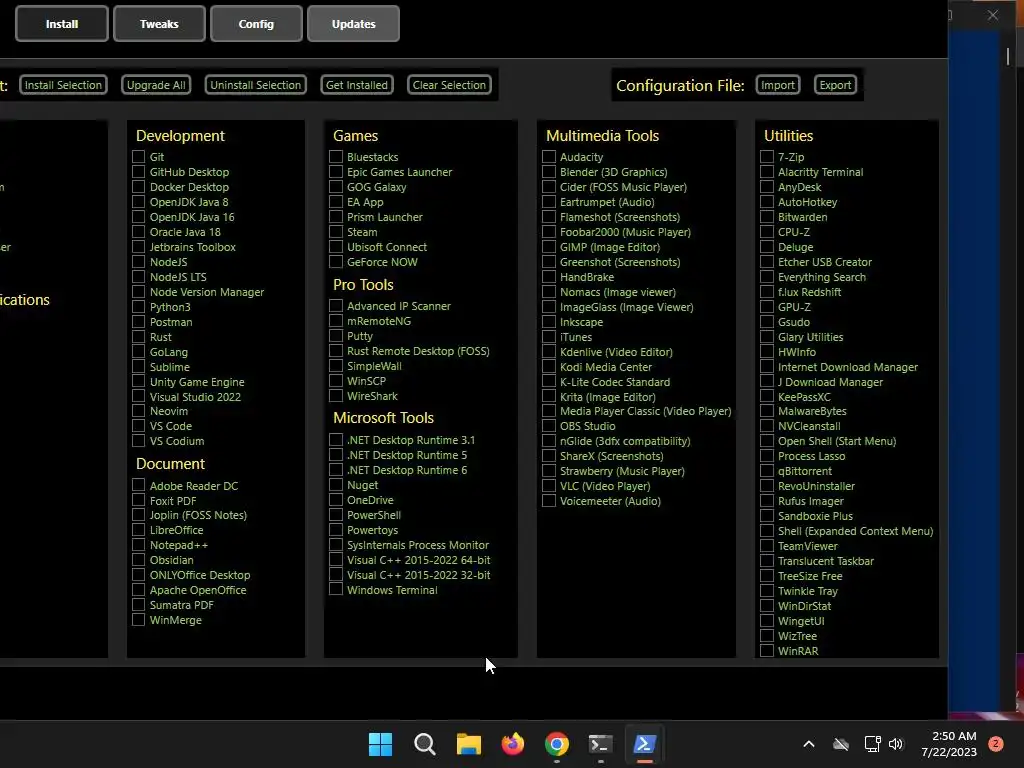The image size is (1024, 768).
Task: Click the TeamViewer label
Action: (808, 546)
